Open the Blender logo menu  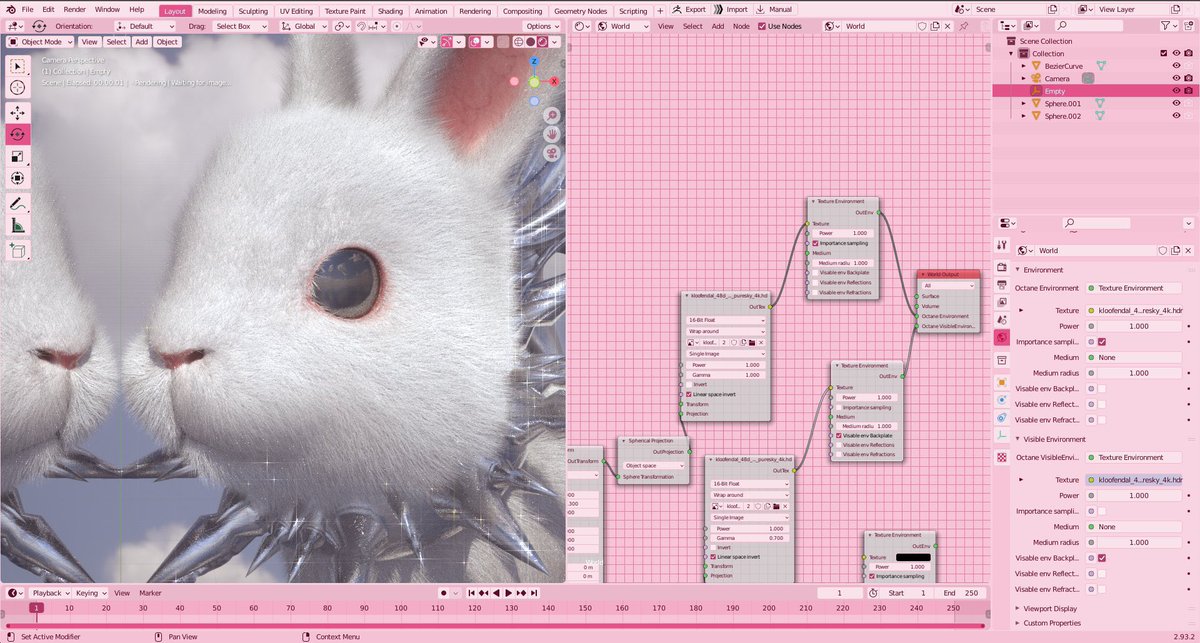click(x=9, y=9)
